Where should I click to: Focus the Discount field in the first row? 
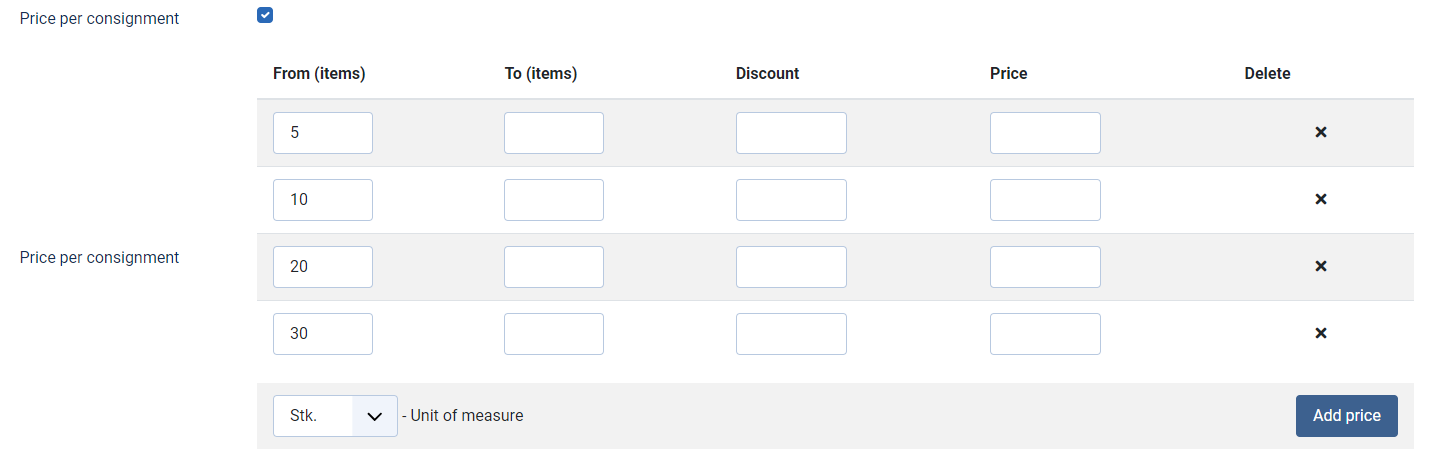click(x=791, y=133)
